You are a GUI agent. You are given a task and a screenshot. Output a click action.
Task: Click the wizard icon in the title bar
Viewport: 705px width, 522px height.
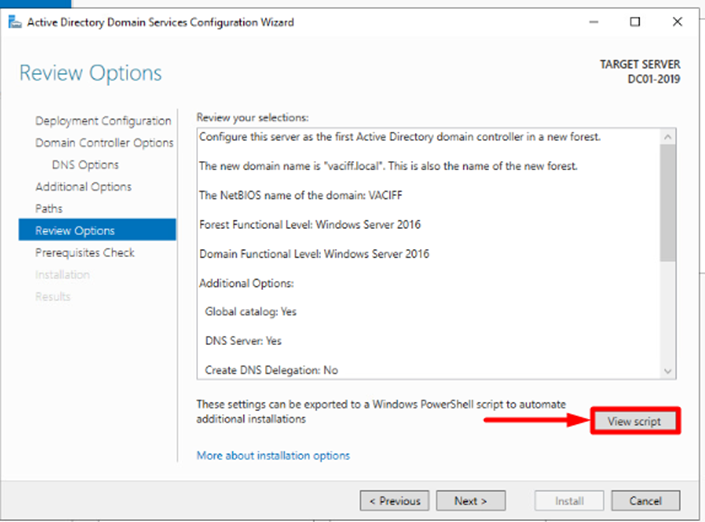pyautogui.click(x=16, y=22)
